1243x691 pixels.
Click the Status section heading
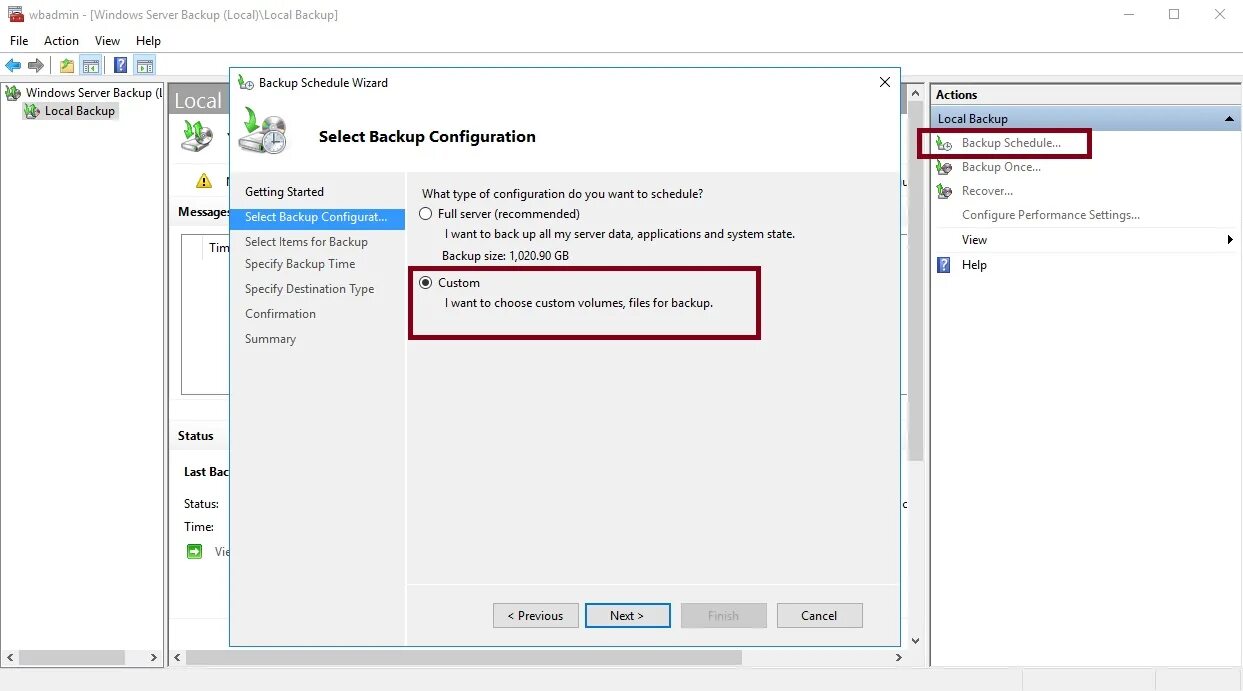click(x=196, y=436)
